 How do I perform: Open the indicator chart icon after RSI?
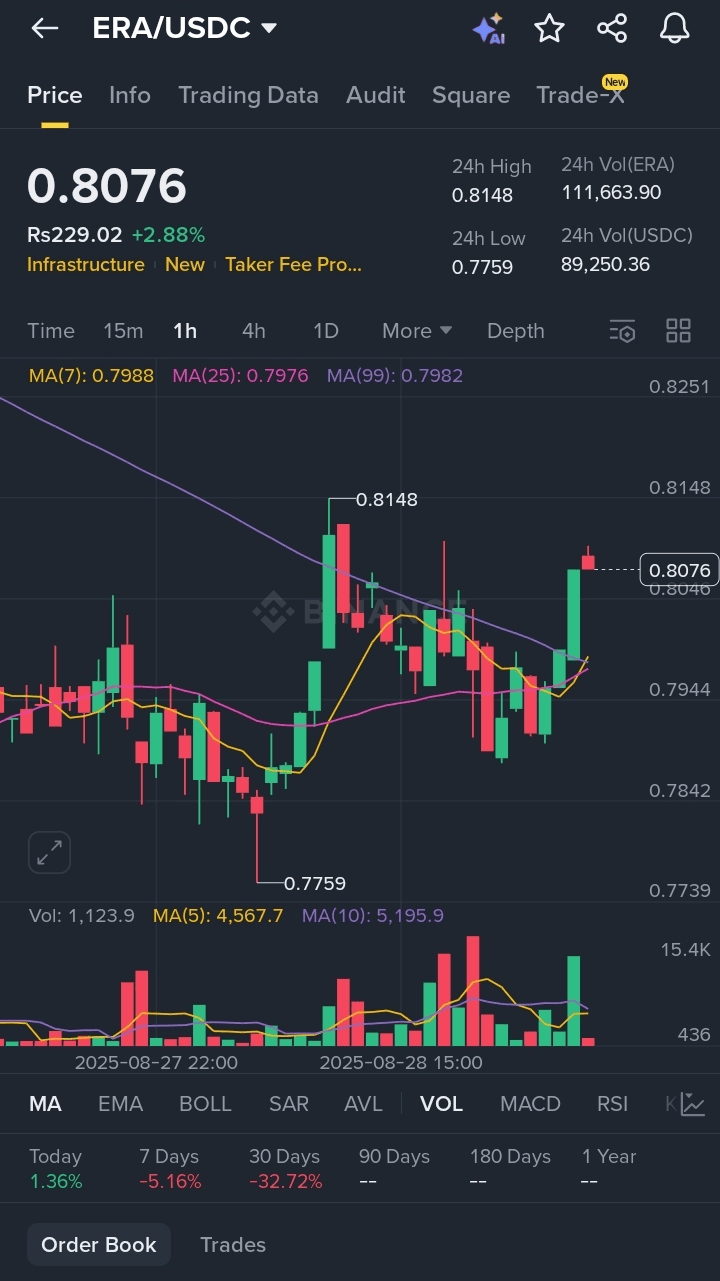(692, 1104)
